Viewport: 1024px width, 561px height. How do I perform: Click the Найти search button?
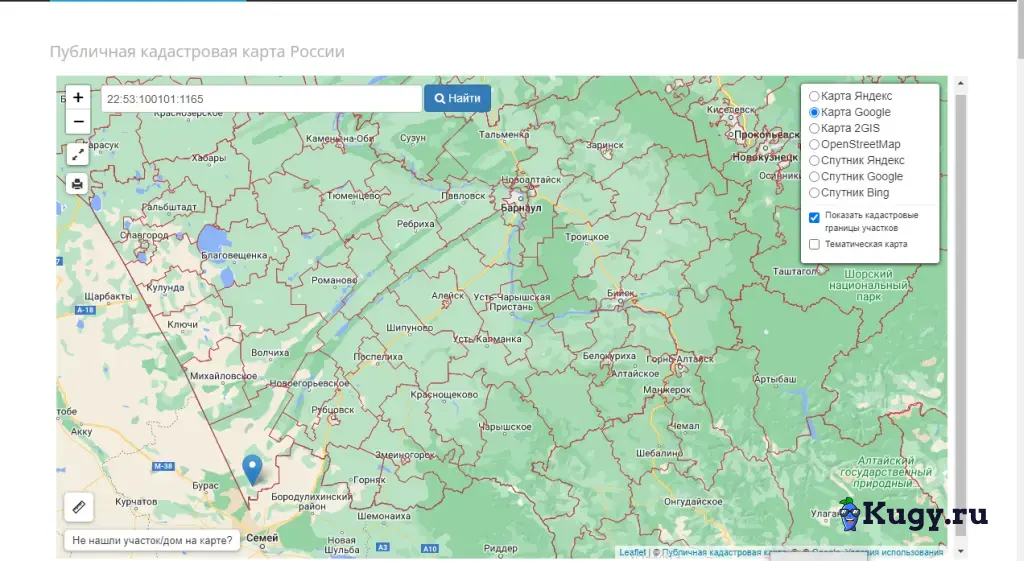(x=457, y=99)
